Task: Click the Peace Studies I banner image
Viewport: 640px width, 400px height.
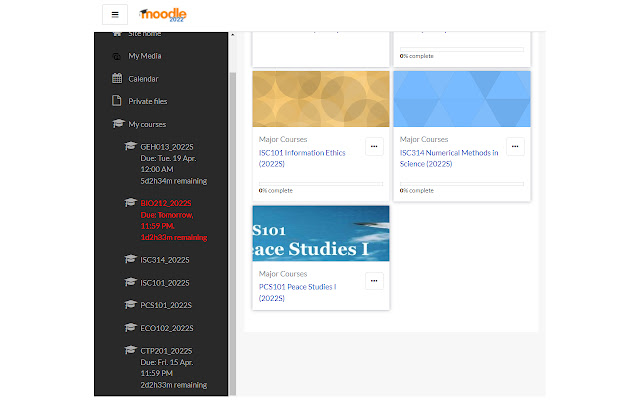Action: pos(321,233)
